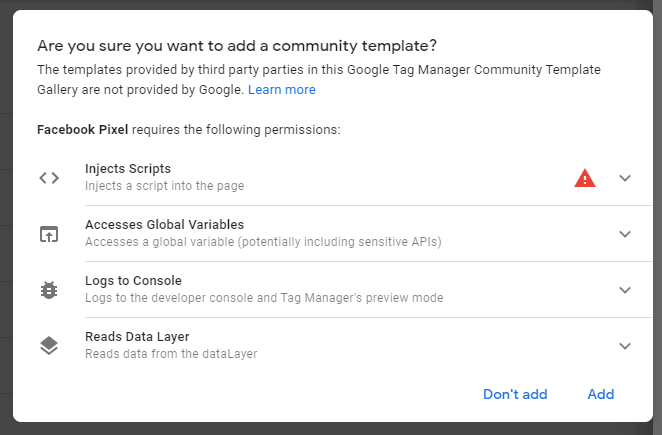The image size is (662, 435).
Task: Select the Logs to Console title text
Action: tap(133, 281)
